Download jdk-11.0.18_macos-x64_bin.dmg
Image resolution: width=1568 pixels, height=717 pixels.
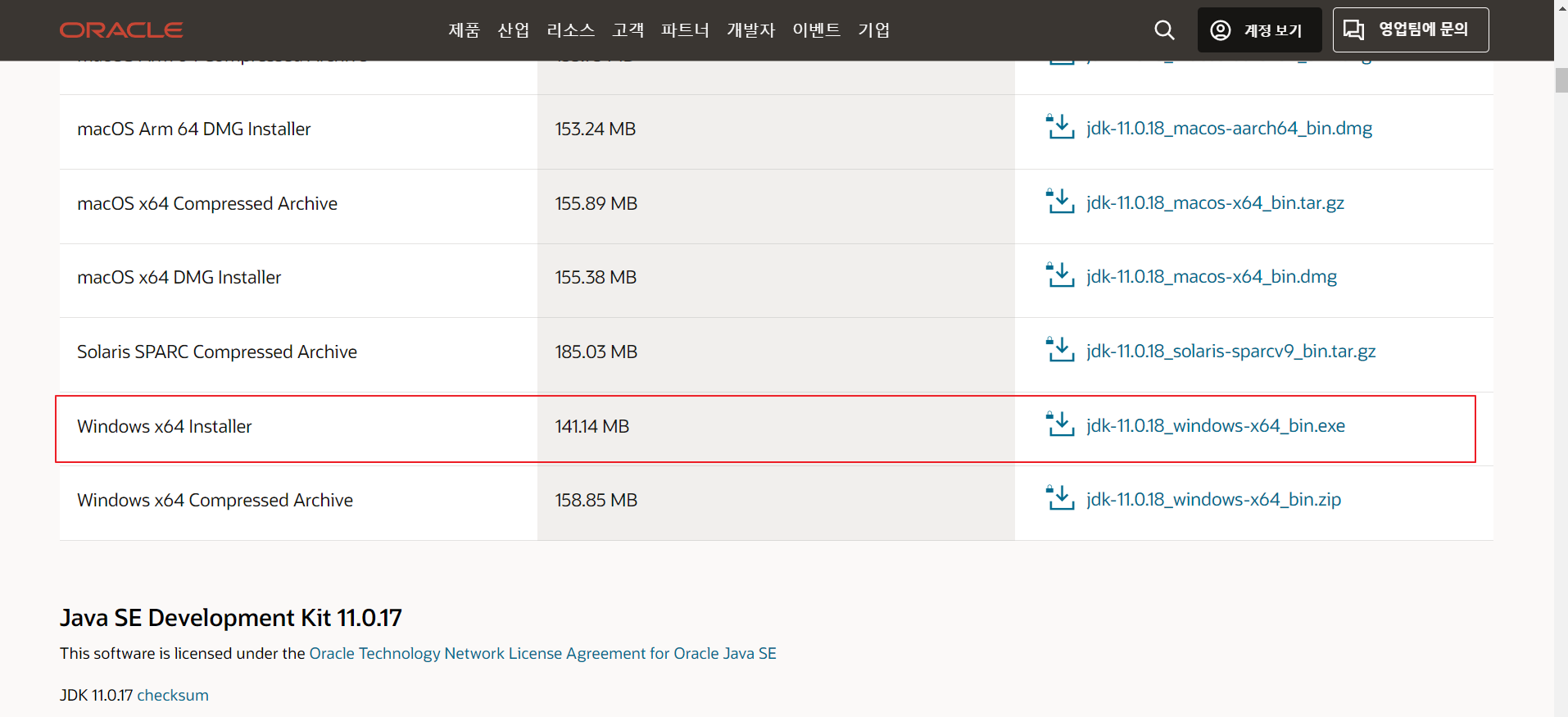click(1212, 276)
